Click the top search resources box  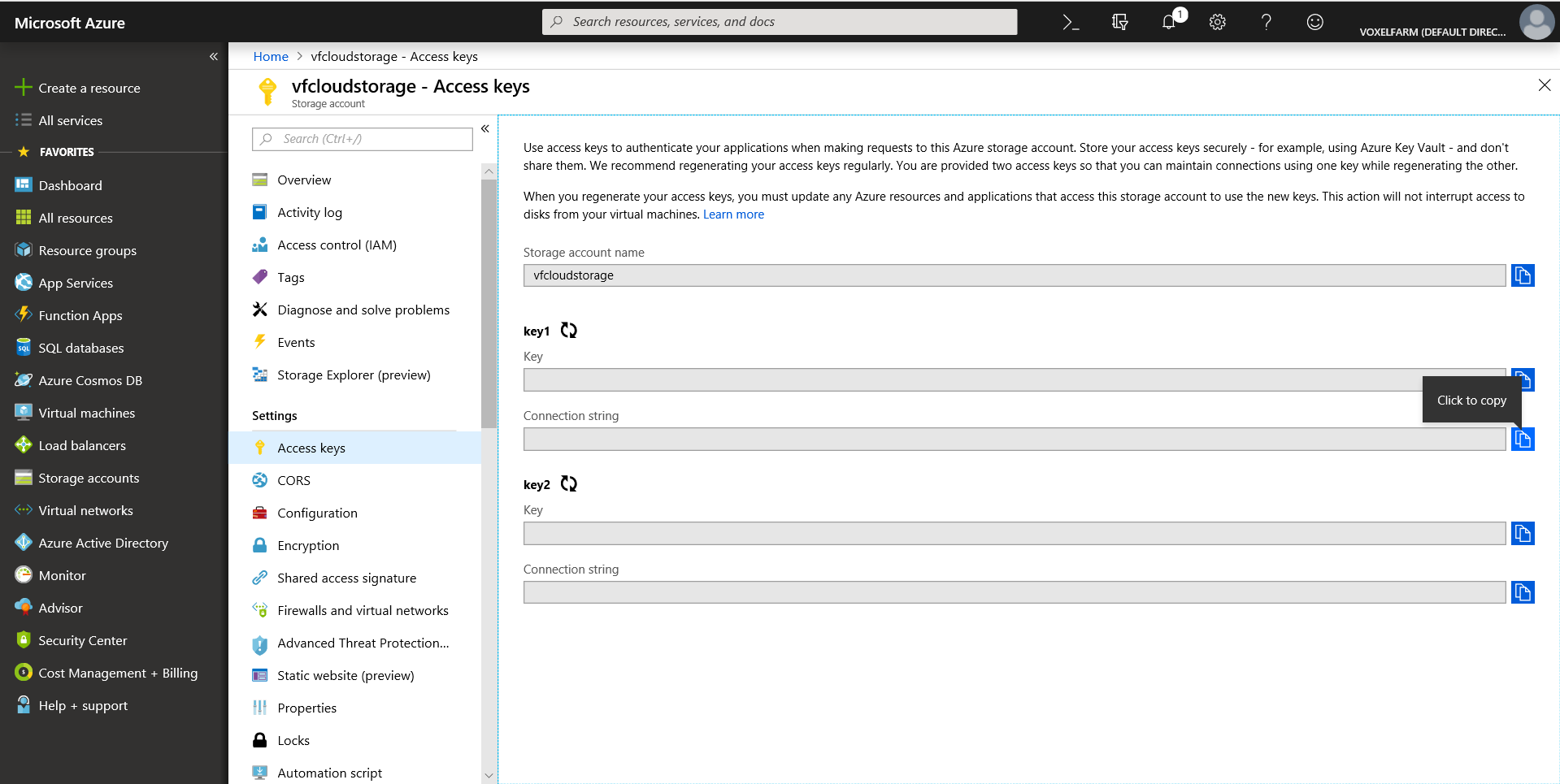click(x=780, y=22)
